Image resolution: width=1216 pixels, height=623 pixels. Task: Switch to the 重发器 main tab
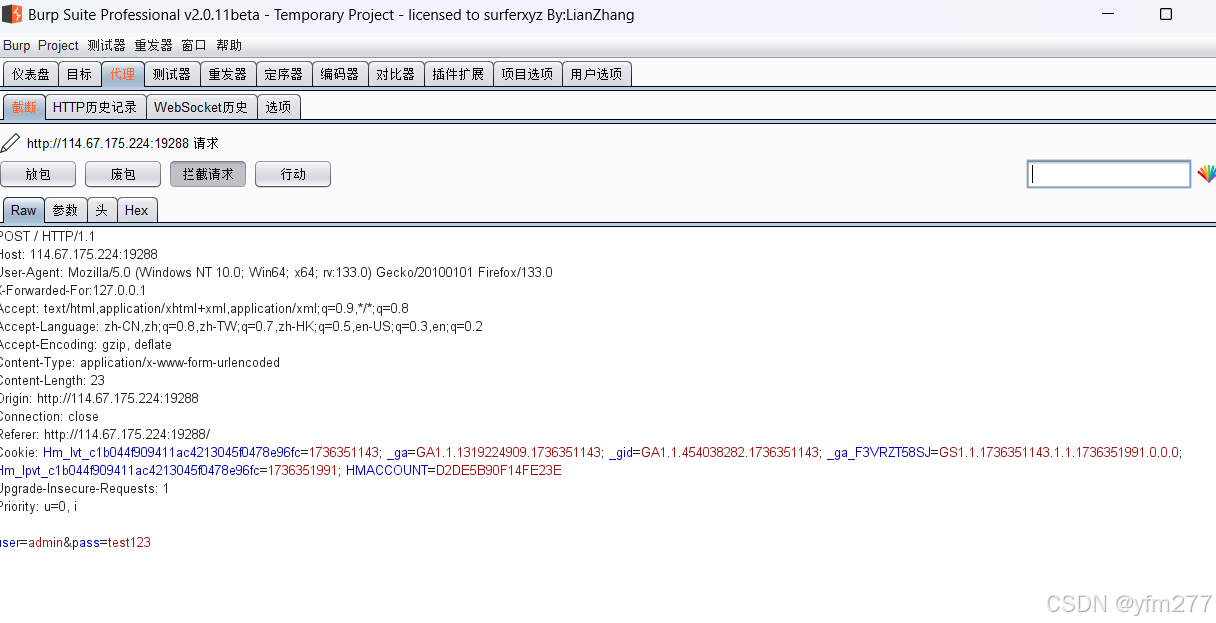[x=228, y=74]
